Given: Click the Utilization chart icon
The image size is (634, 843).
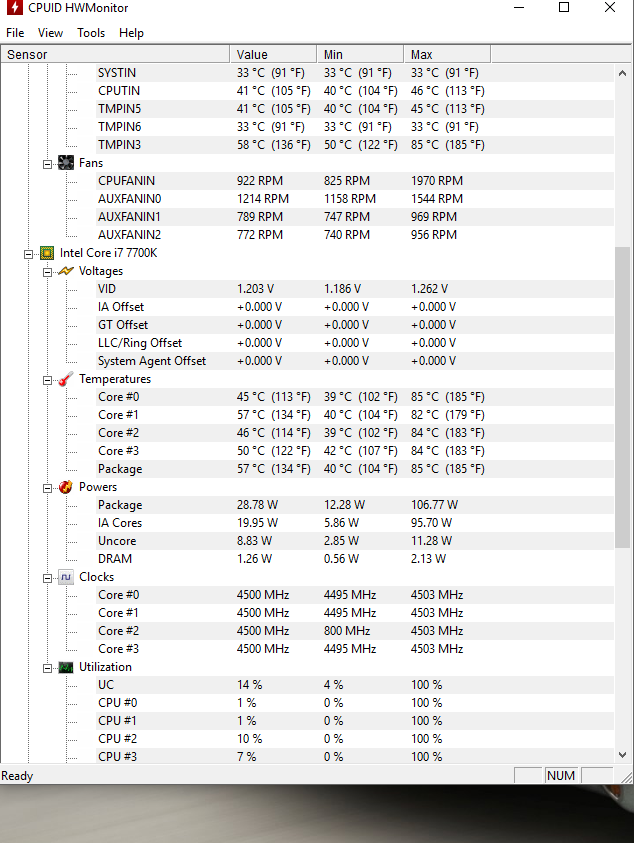Looking at the screenshot, I should click(66, 667).
